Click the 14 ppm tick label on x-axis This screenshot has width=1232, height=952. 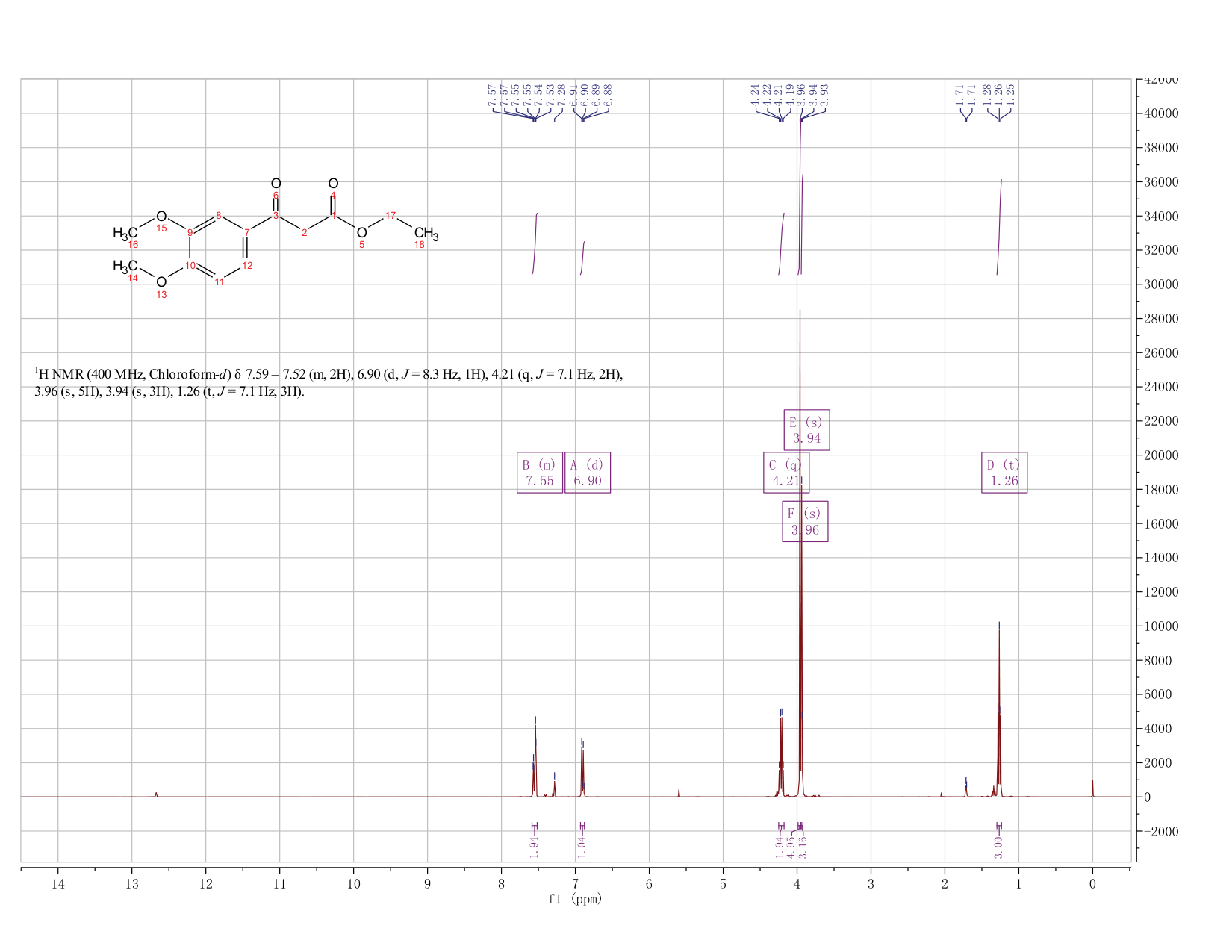coord(57,884)
